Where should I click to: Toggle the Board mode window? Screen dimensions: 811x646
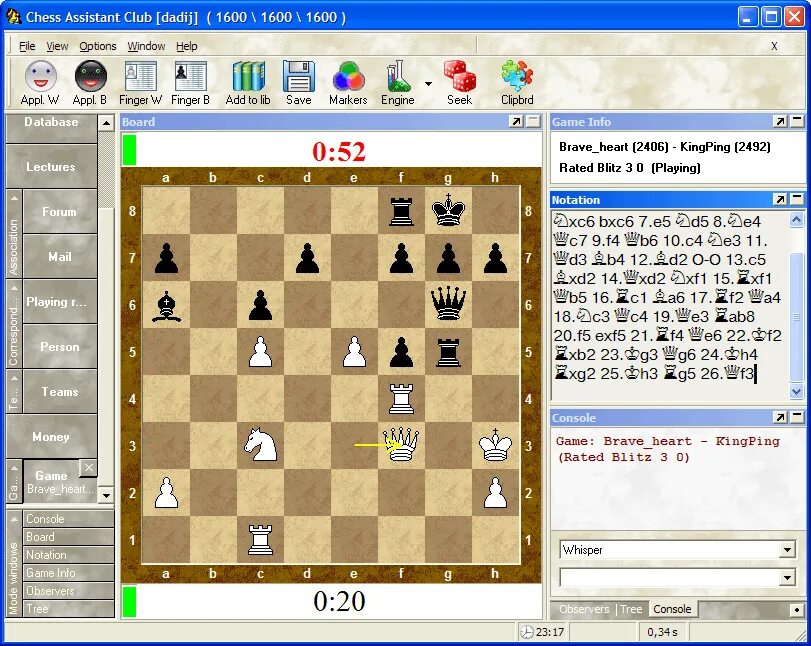click(68, 537)
